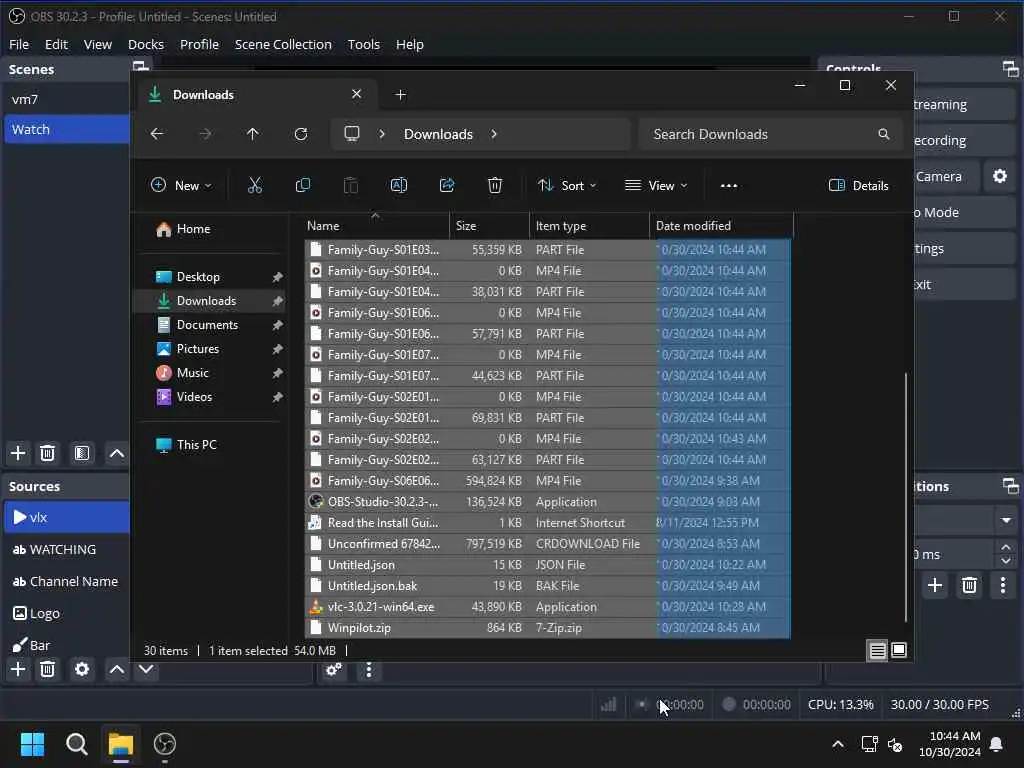The width and height of the screenshot is (1024, 768).
Task: Click the Copy icon in Explorer toolbar
Action: click(x=303, y=185)
